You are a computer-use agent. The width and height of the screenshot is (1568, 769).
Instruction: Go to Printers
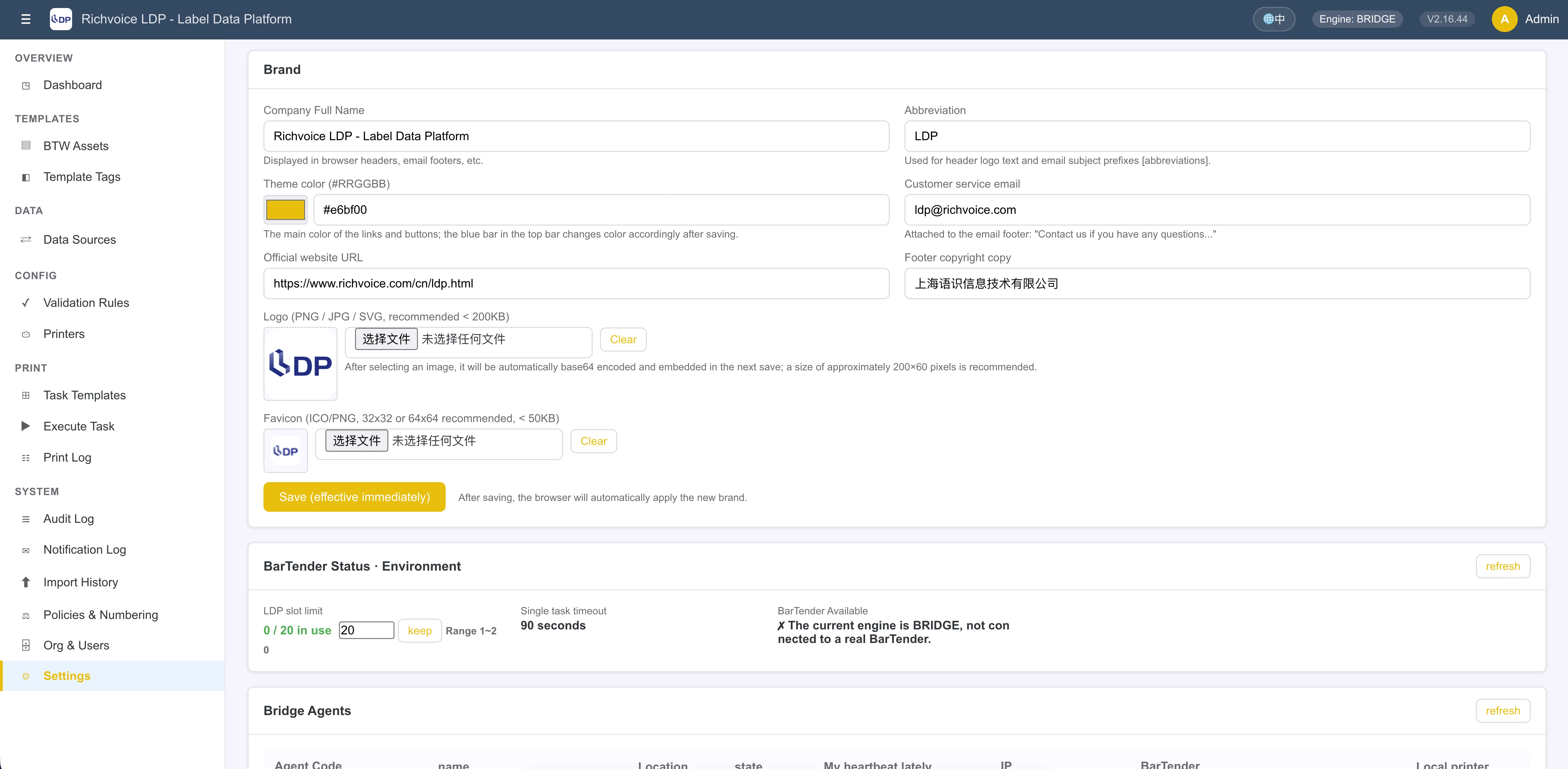[112, 334]
